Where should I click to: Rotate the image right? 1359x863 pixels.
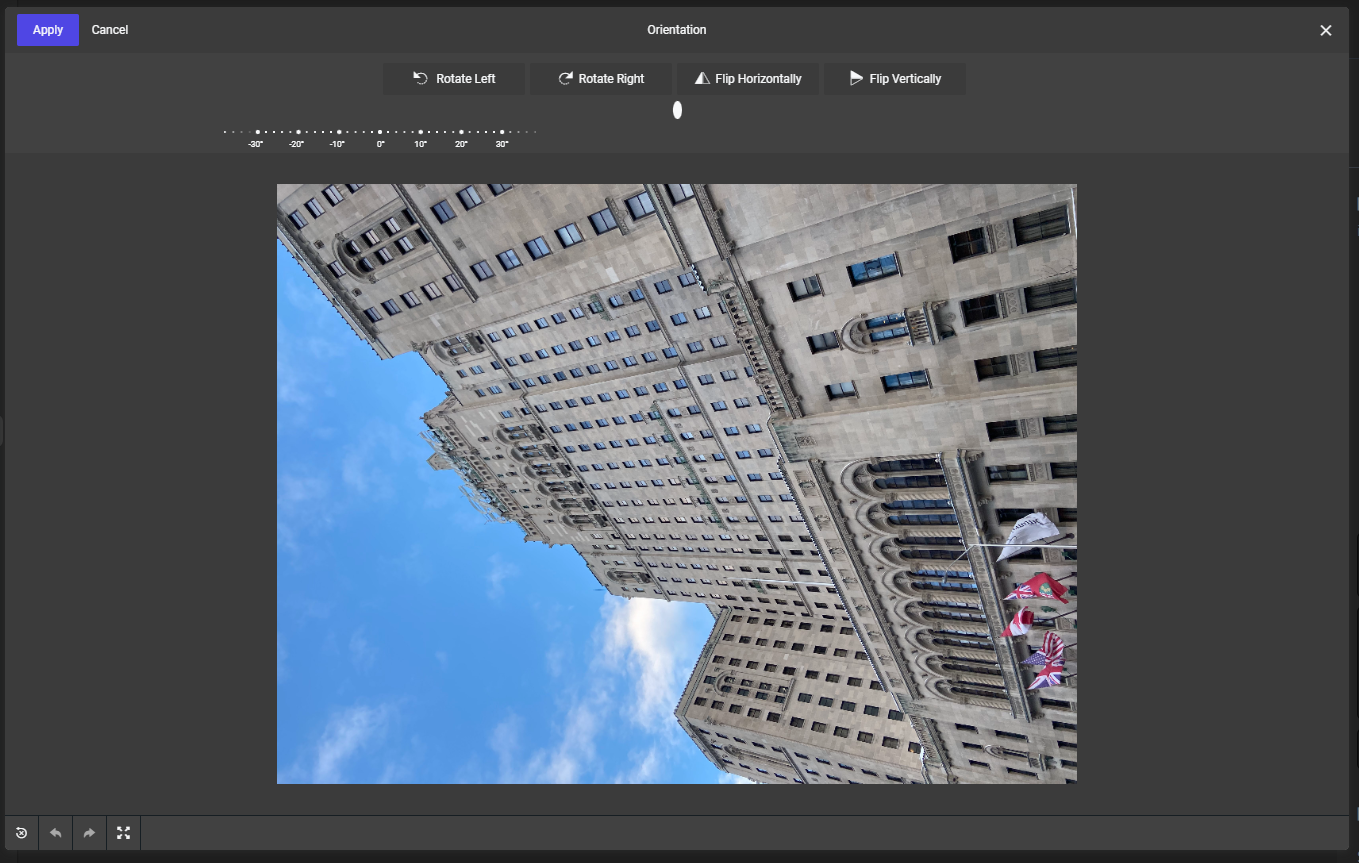point(601,79)
